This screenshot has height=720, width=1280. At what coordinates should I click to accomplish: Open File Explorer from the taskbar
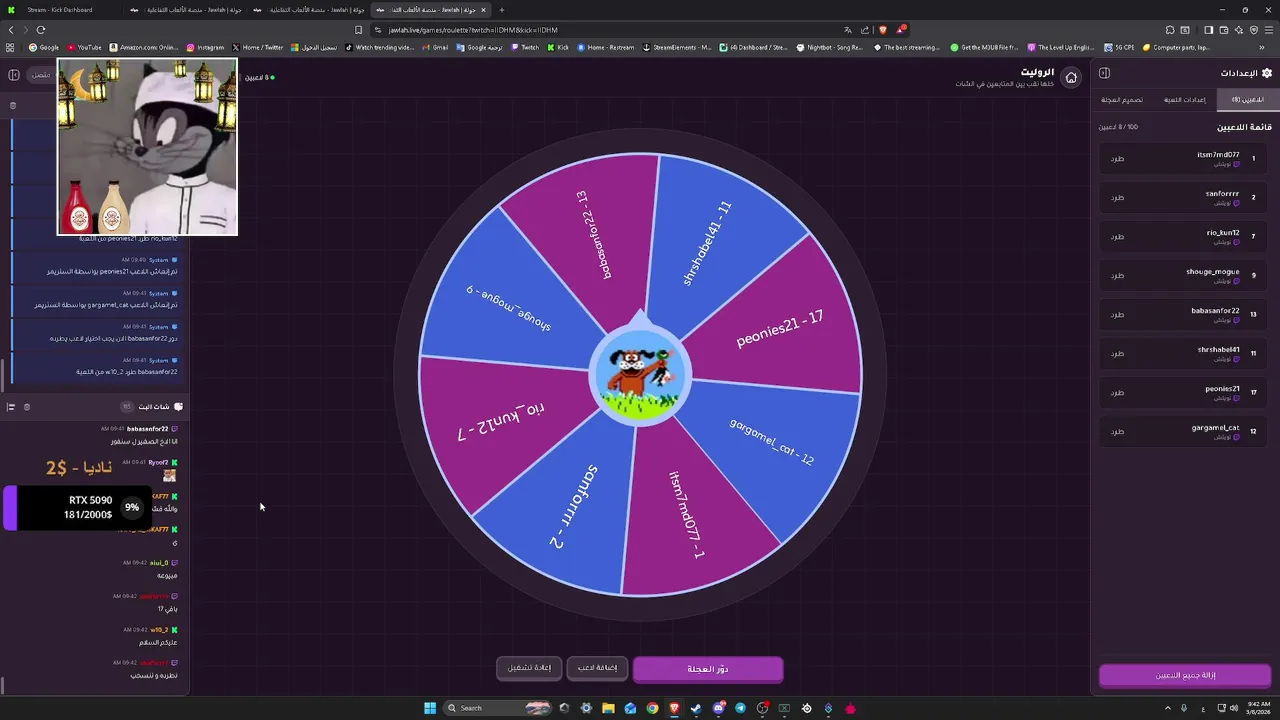point(608,708)
